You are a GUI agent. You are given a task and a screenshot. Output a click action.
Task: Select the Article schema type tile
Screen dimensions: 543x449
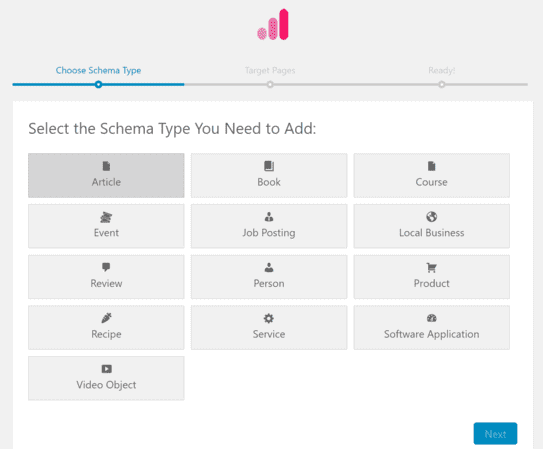click(106, 175)
